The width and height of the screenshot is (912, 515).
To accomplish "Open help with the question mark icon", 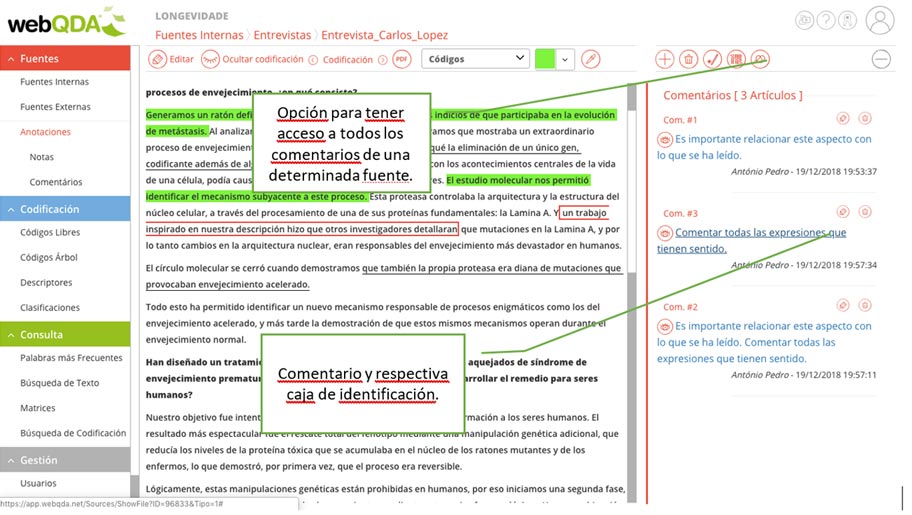I will 826,20.
